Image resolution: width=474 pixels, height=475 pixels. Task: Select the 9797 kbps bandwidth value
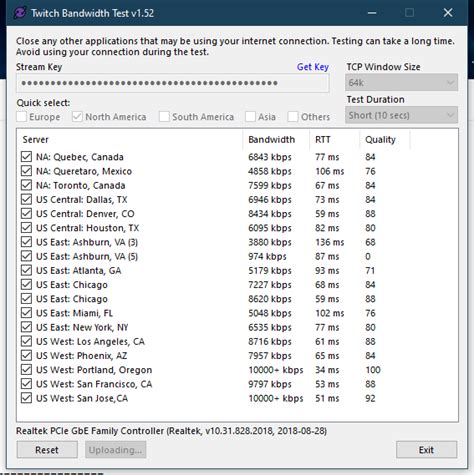pyautogui.click(x=270, y=384)
